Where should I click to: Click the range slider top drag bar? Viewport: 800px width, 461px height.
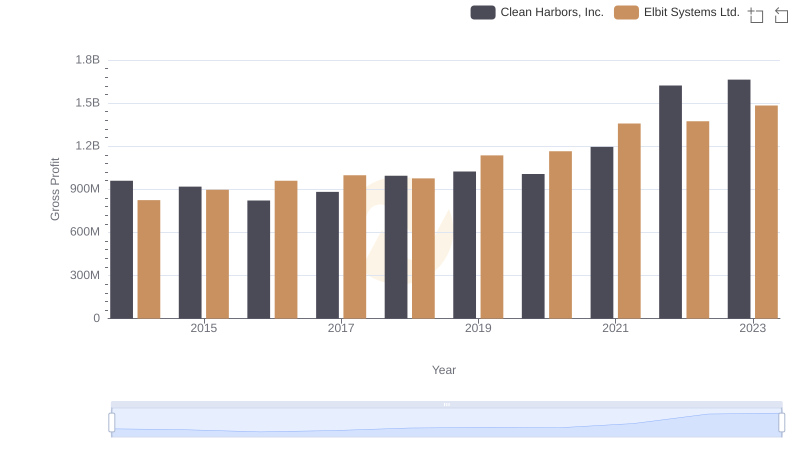446,404
